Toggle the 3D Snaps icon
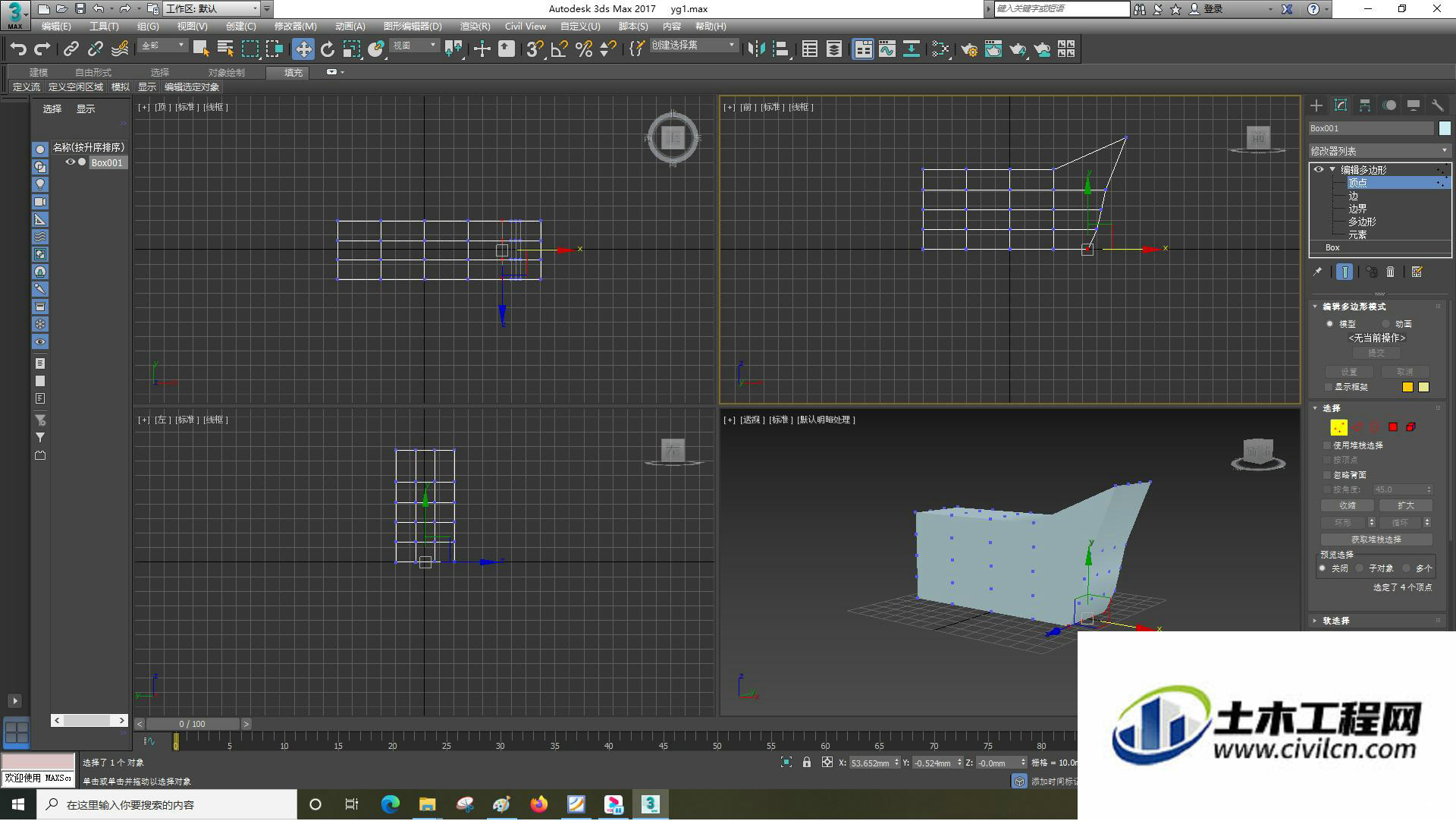This screenshot has width=1456, height=821. [535, 49]
